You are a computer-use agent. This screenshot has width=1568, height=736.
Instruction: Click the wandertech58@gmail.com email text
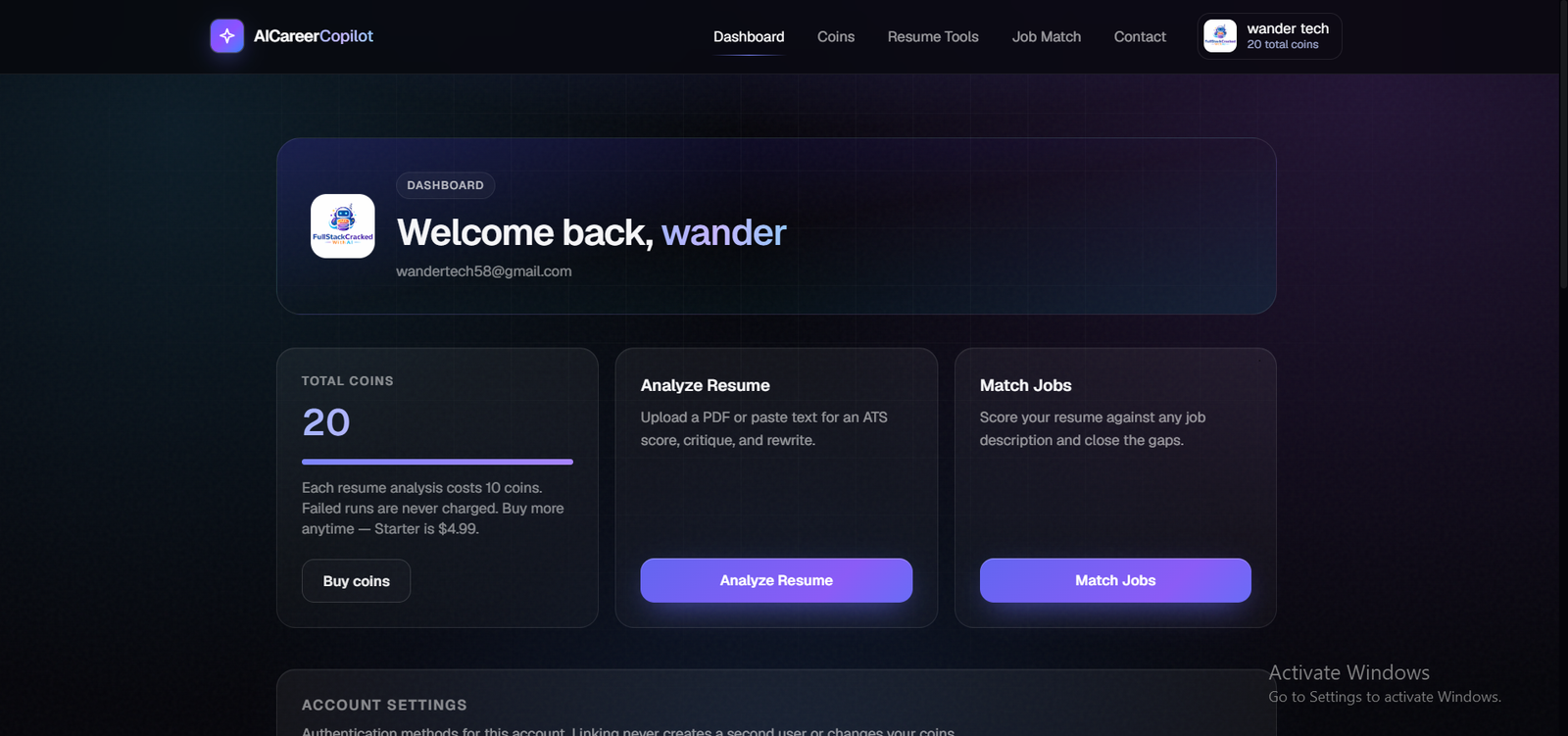pyautogui.click(x=484, y=271)
